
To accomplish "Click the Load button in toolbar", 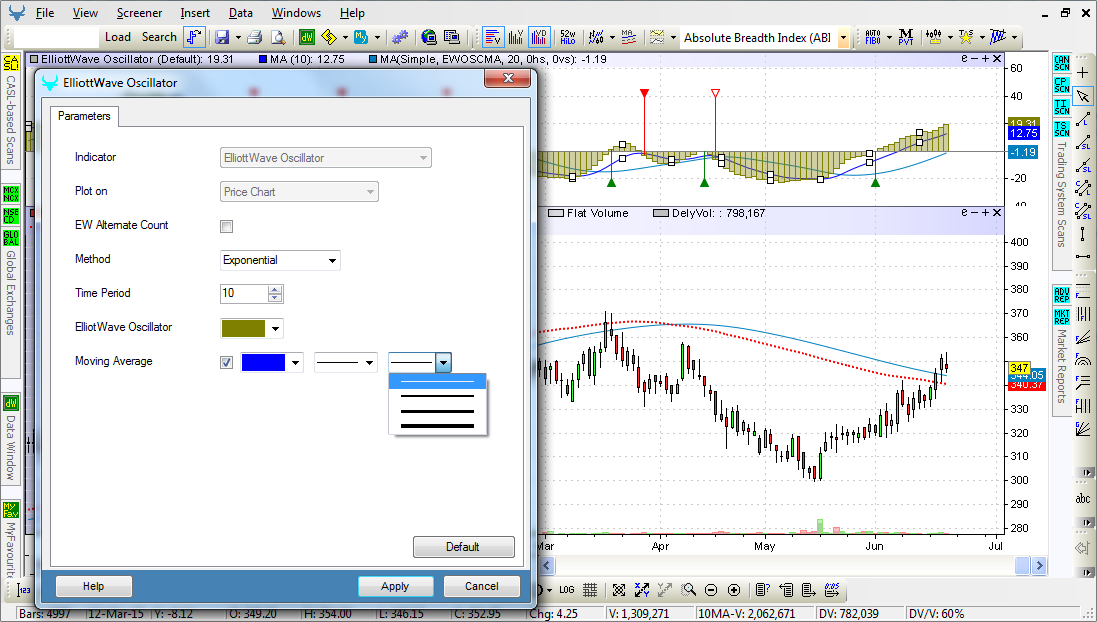I will click(118, 37).
